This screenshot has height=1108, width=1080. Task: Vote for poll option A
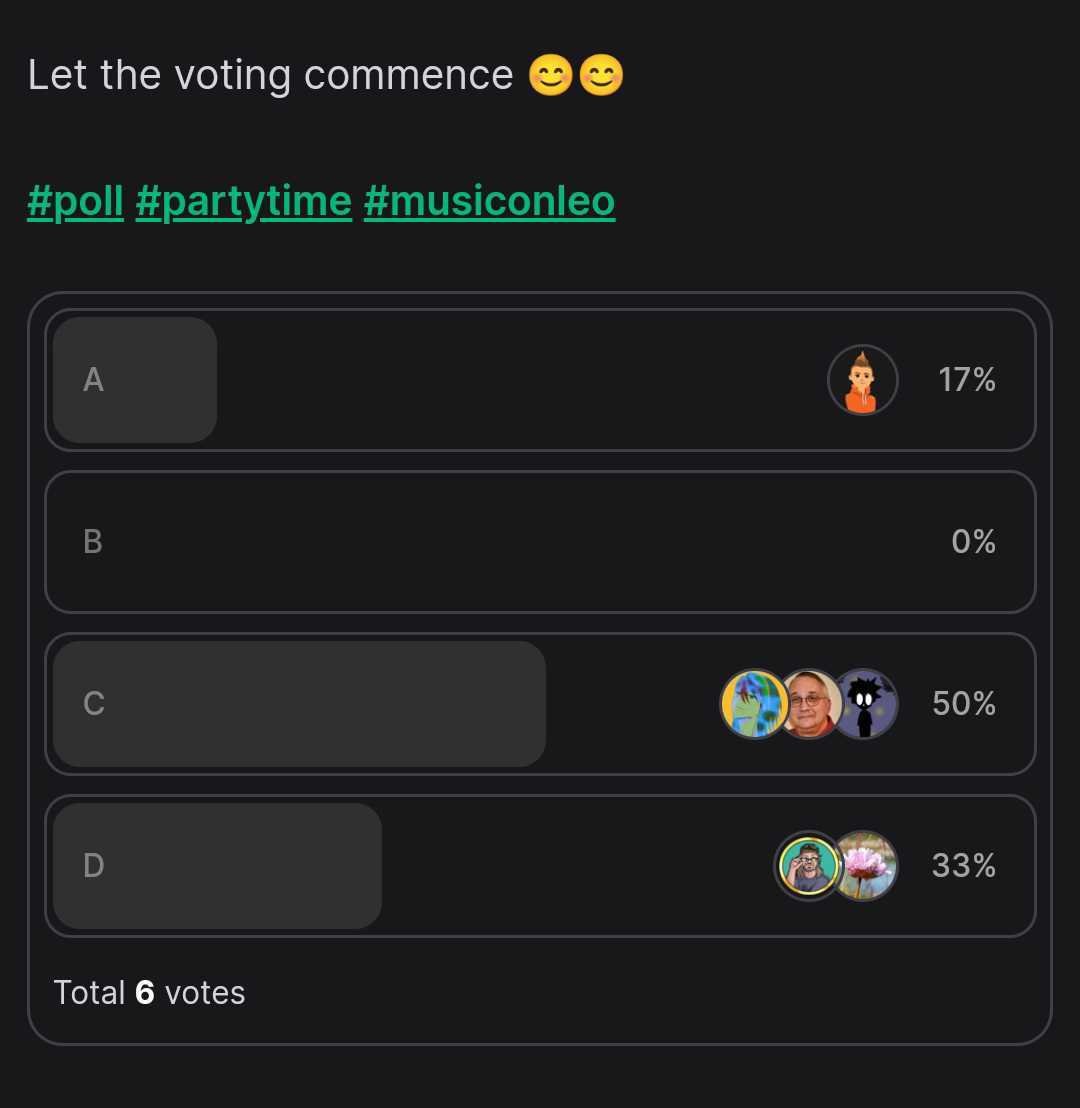(540, 380)
